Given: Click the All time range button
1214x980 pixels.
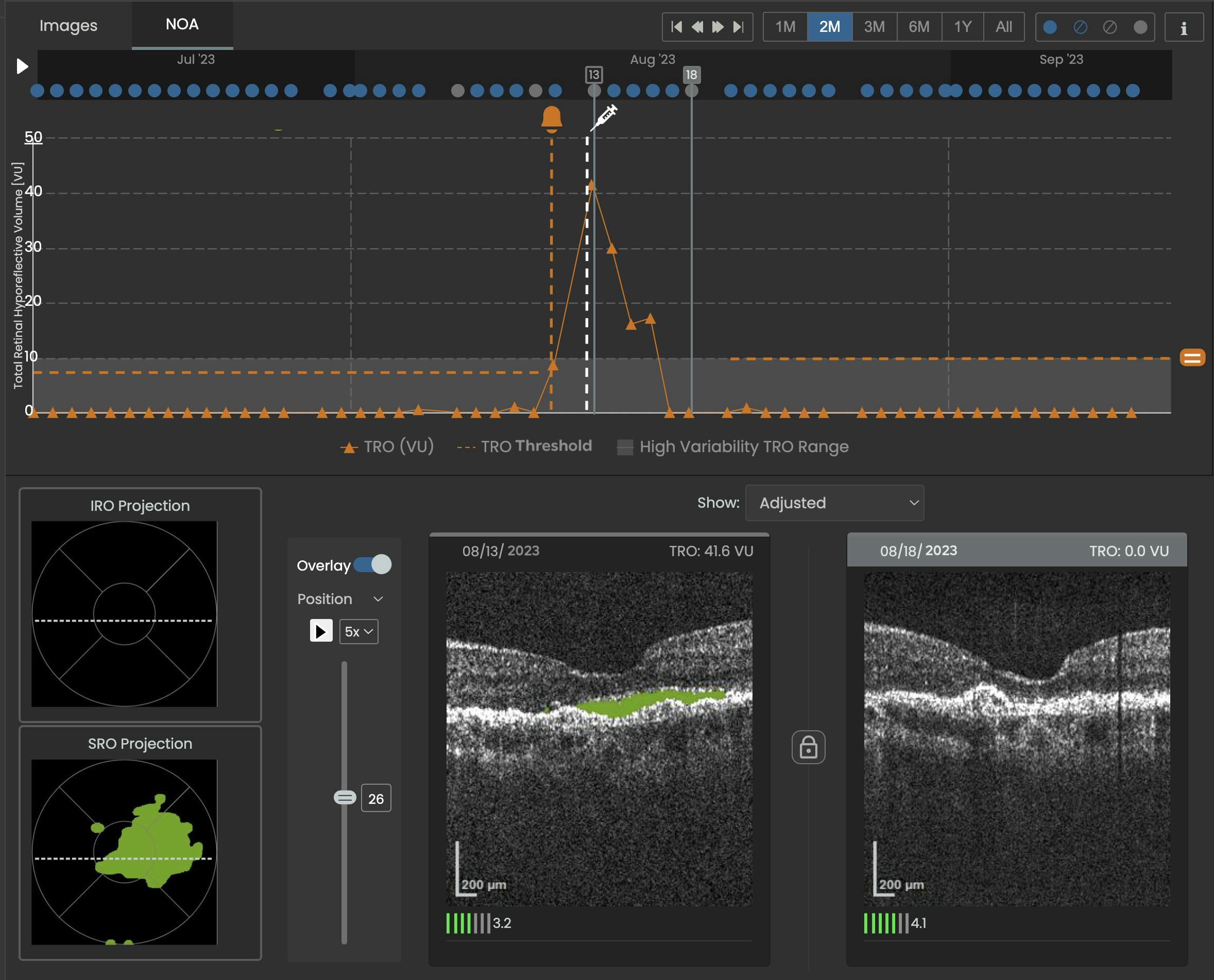Looking at the screenshot, I should point(1004,27).
